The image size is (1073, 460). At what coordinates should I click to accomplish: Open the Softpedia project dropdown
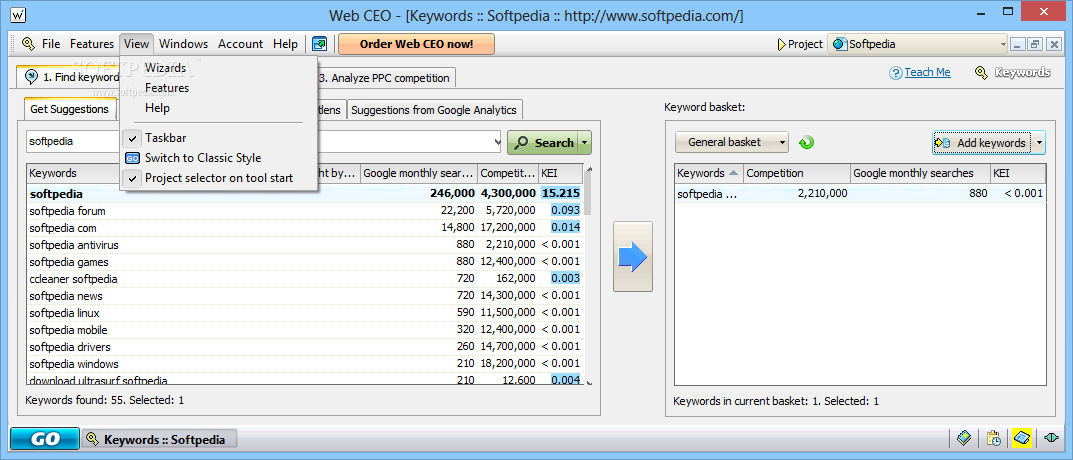[x=1003, y=44]
